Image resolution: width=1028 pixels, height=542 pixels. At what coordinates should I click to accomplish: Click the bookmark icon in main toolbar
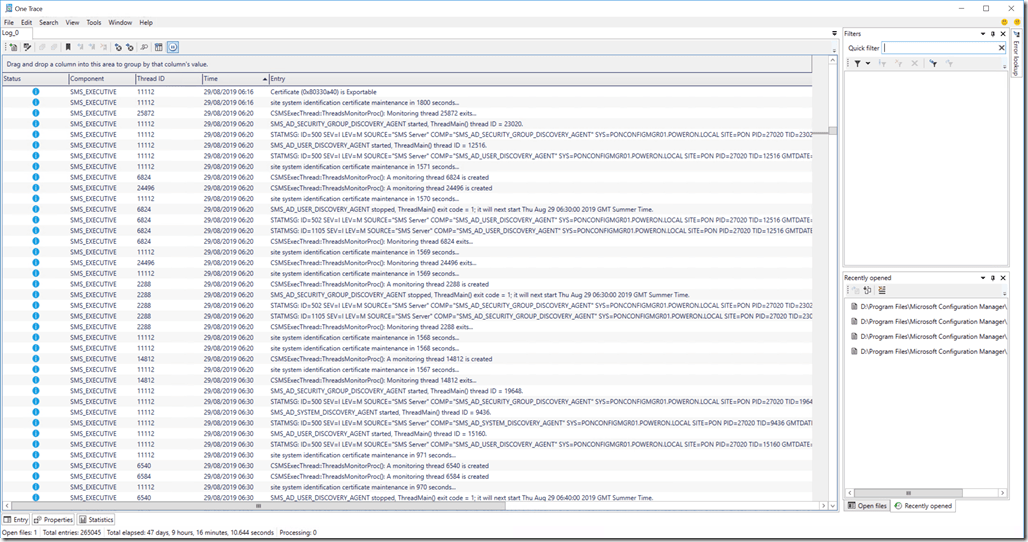(x=68, y=46)
